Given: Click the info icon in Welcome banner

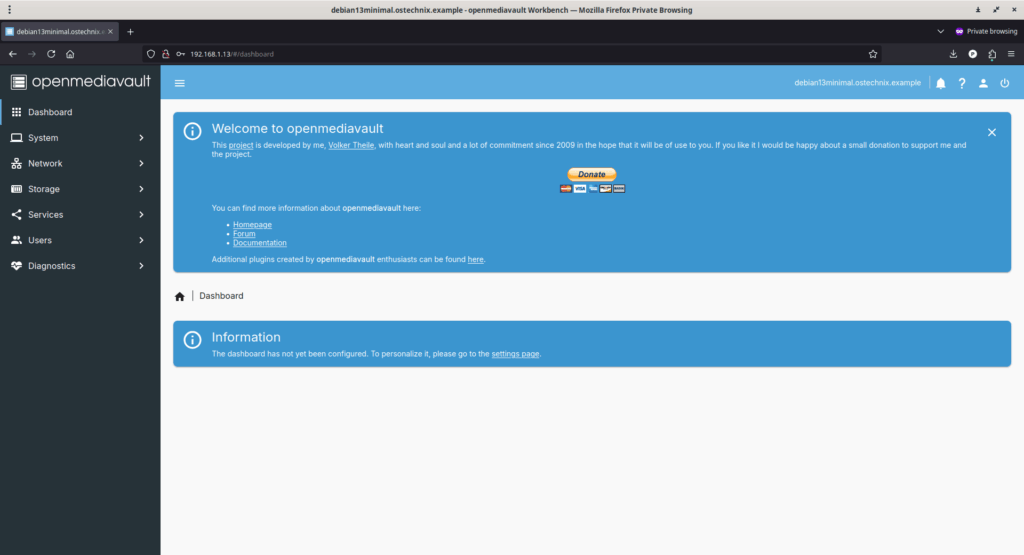Looking at the screenshot, I should 193,131.
